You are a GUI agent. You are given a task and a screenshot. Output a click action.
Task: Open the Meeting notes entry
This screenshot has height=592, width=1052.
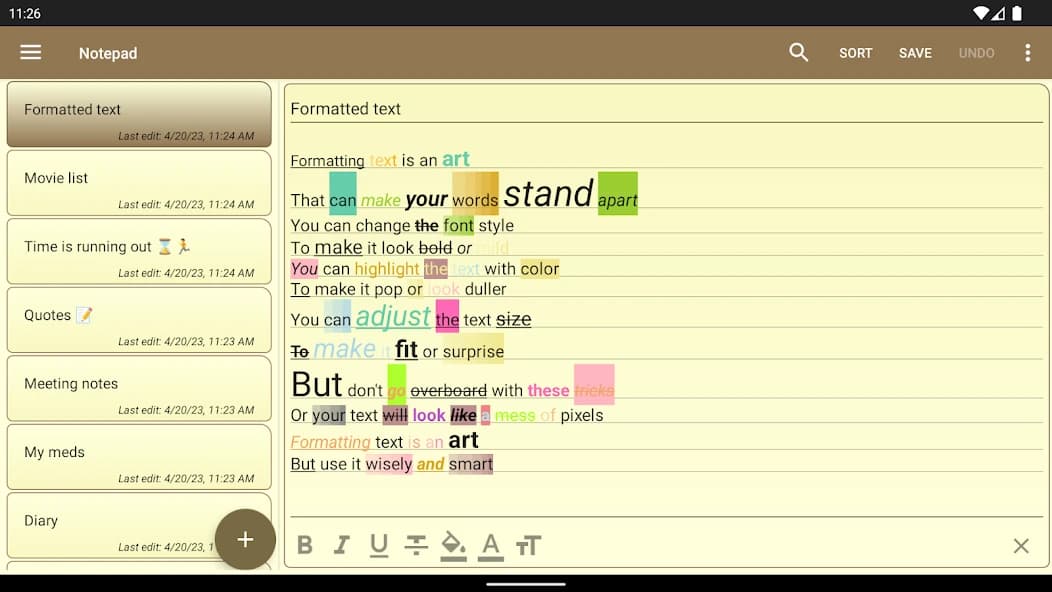(x=139, y=388)
